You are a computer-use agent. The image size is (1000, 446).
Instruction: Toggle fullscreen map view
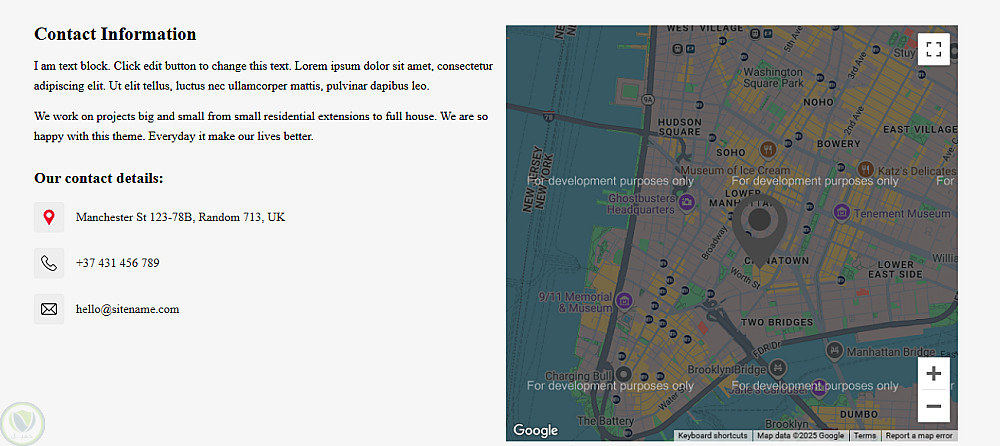coord(934,49)
